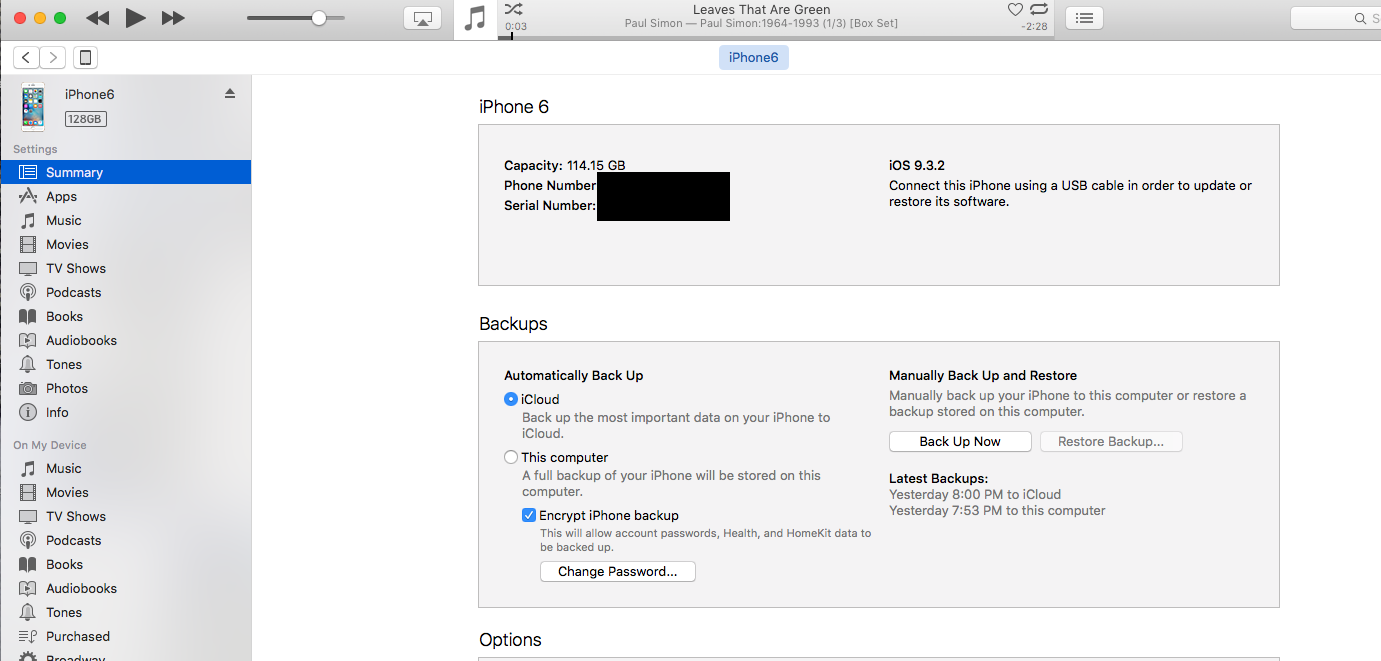Open Movies under Settings
Image resolution: width=1381 pixels, height=661 pixels.
click(125, 244)
